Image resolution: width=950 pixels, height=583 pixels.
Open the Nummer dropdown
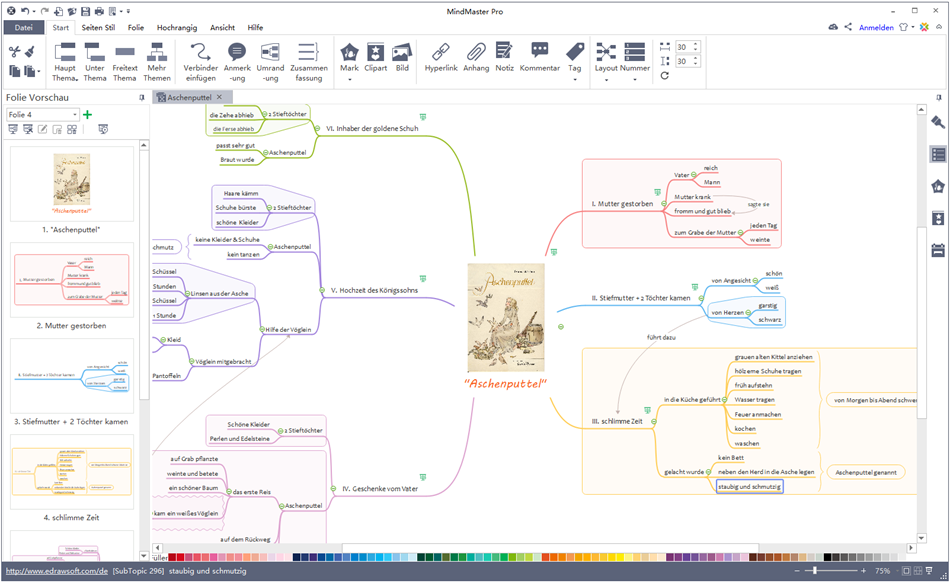click(635, 79)
